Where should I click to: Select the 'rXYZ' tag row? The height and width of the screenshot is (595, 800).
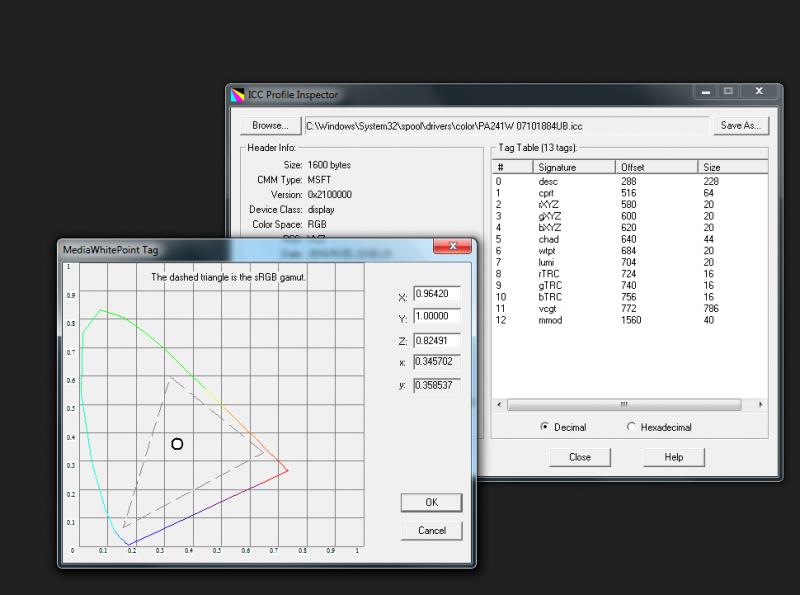[630, 205]
